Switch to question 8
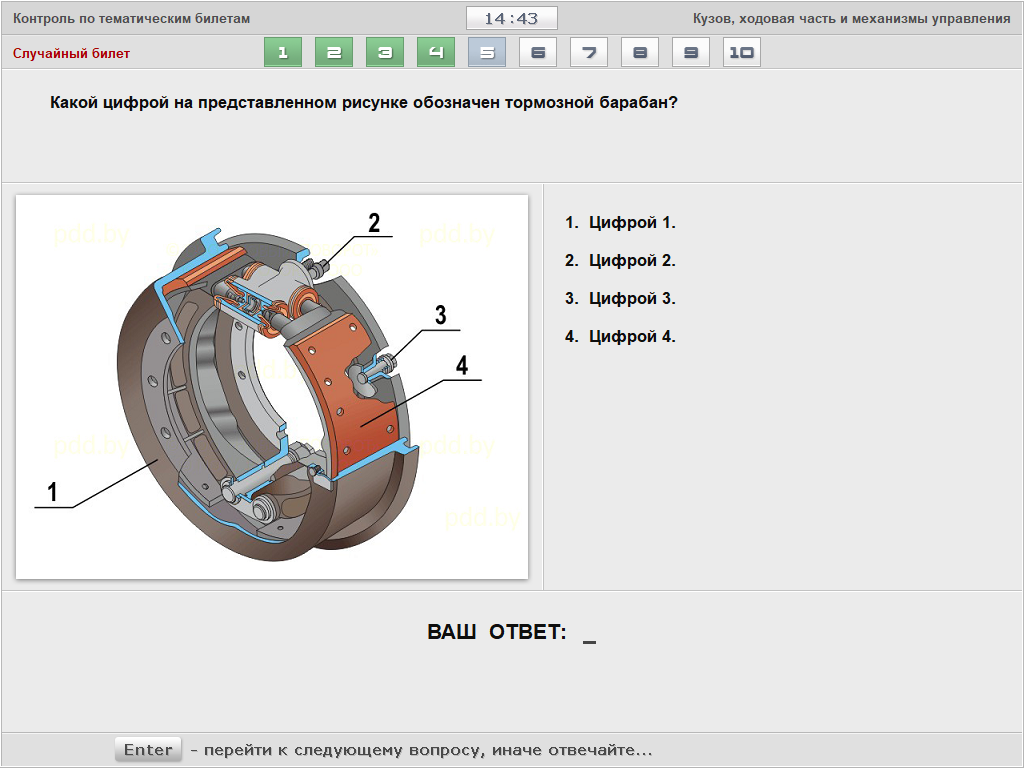 tap(640, 53)
